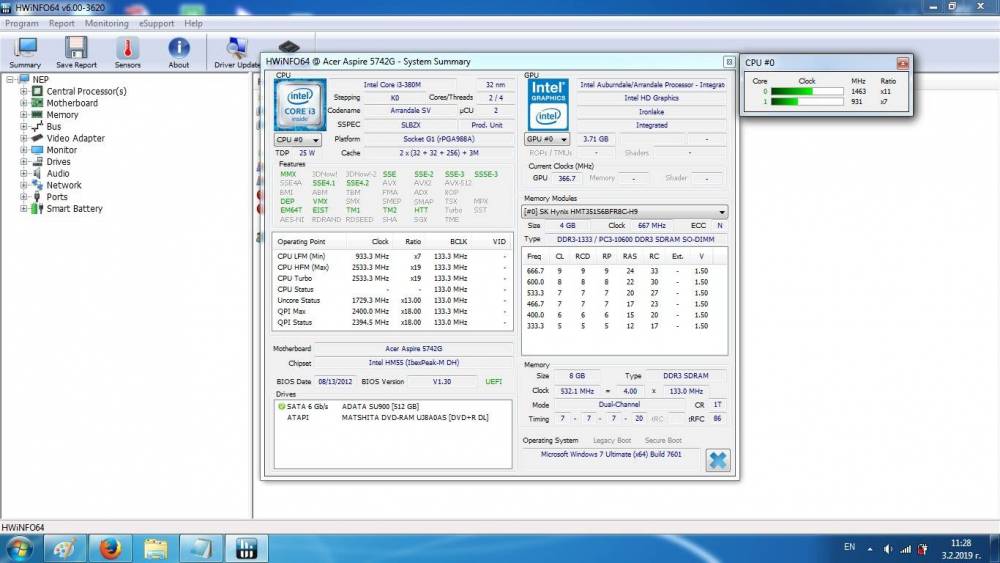The width and height of the screenshot is (1000, 563).
Task: Click the HWiNFO taskbar button
Action: 246,548
